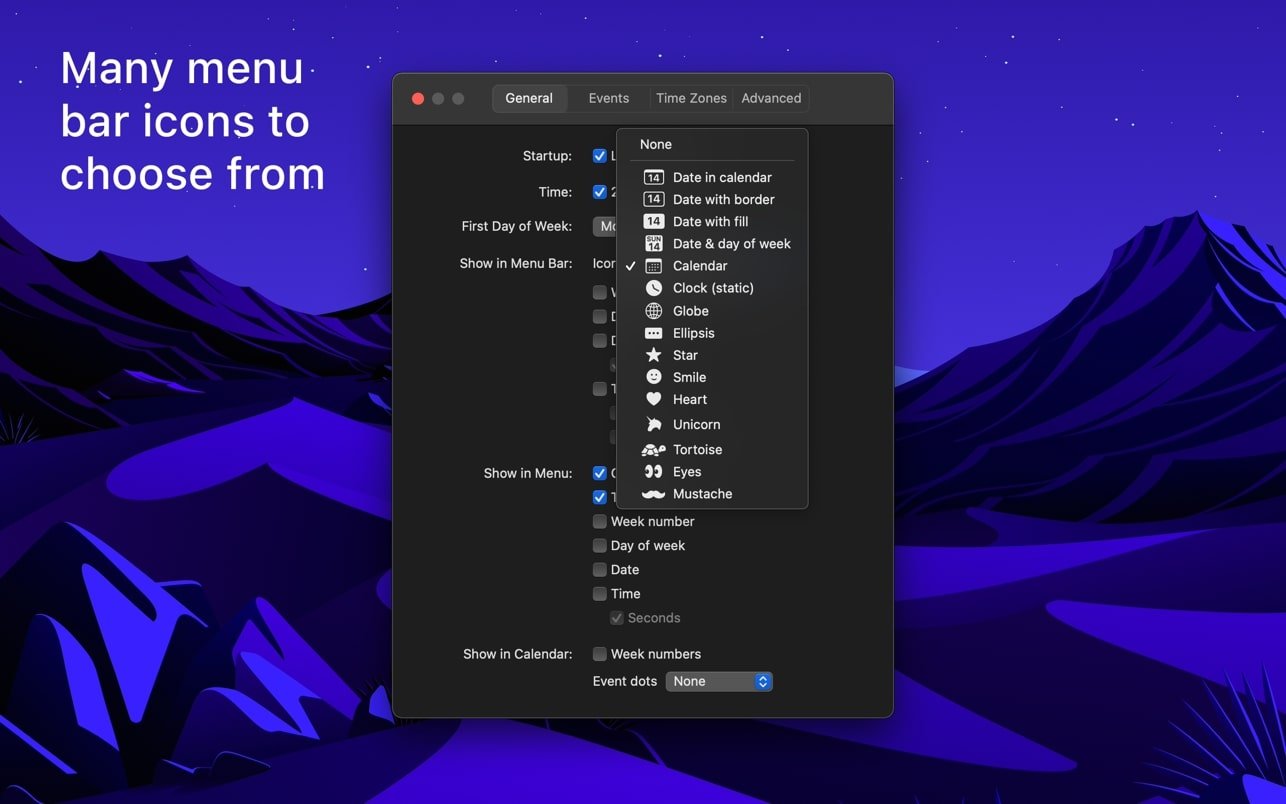Image resolution: width=1286 pixels, height=804 pixels.
Task: Go to the Advanced tab
Action: [x=771, y=98]
